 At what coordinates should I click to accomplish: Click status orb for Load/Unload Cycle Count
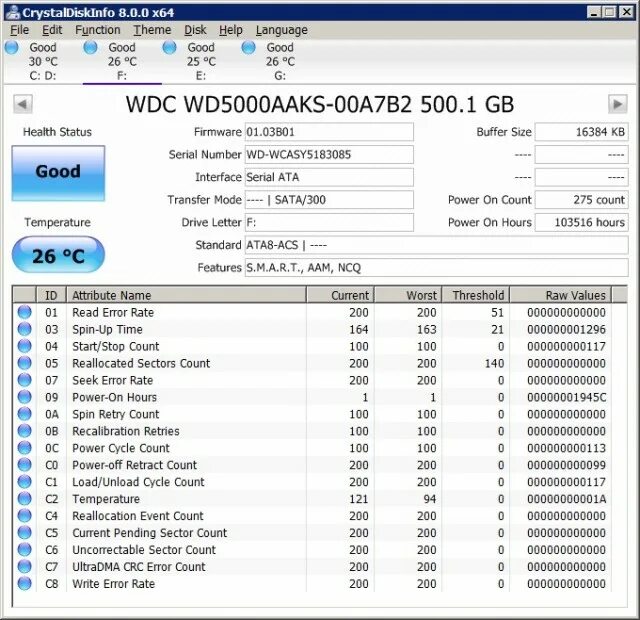[x=24, y=482]
